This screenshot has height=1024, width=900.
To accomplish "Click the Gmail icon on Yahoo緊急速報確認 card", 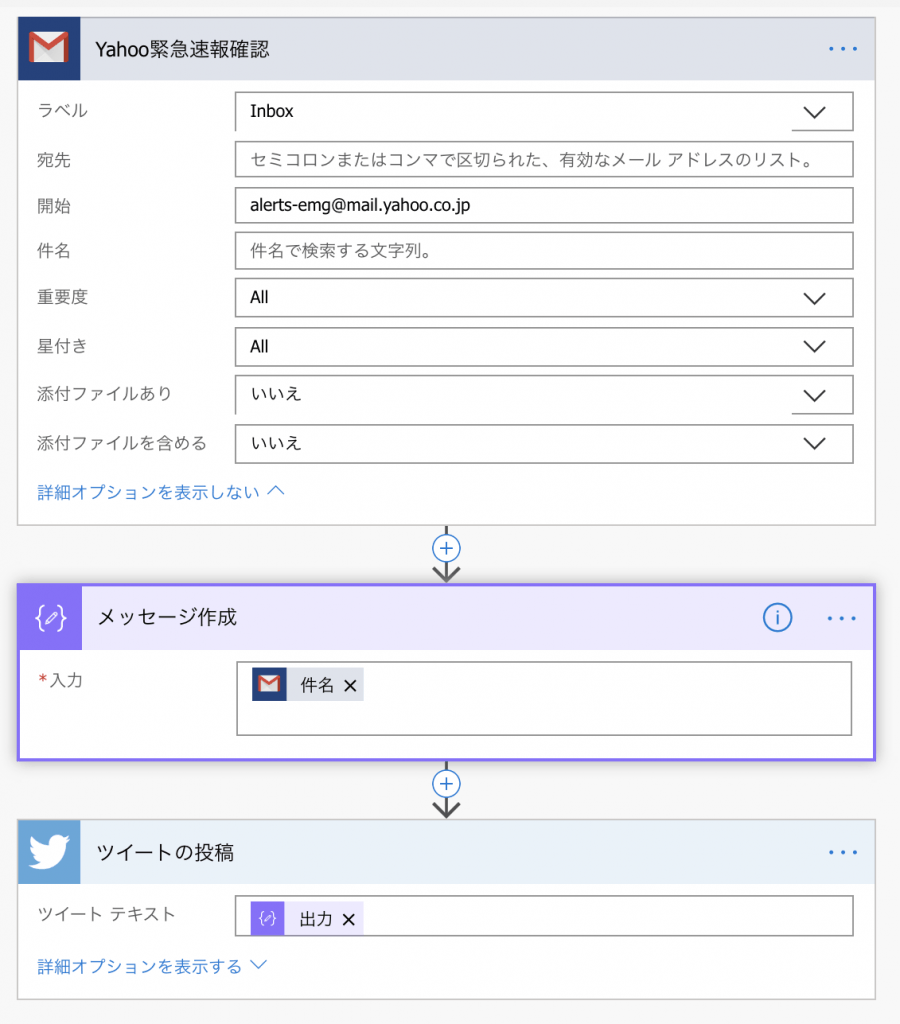I will (49, 49).
